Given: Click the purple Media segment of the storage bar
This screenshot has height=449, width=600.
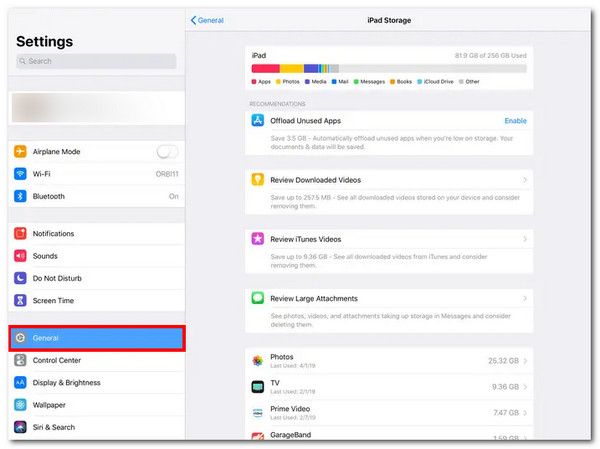Looking at the screenshot, I should 311,69.
